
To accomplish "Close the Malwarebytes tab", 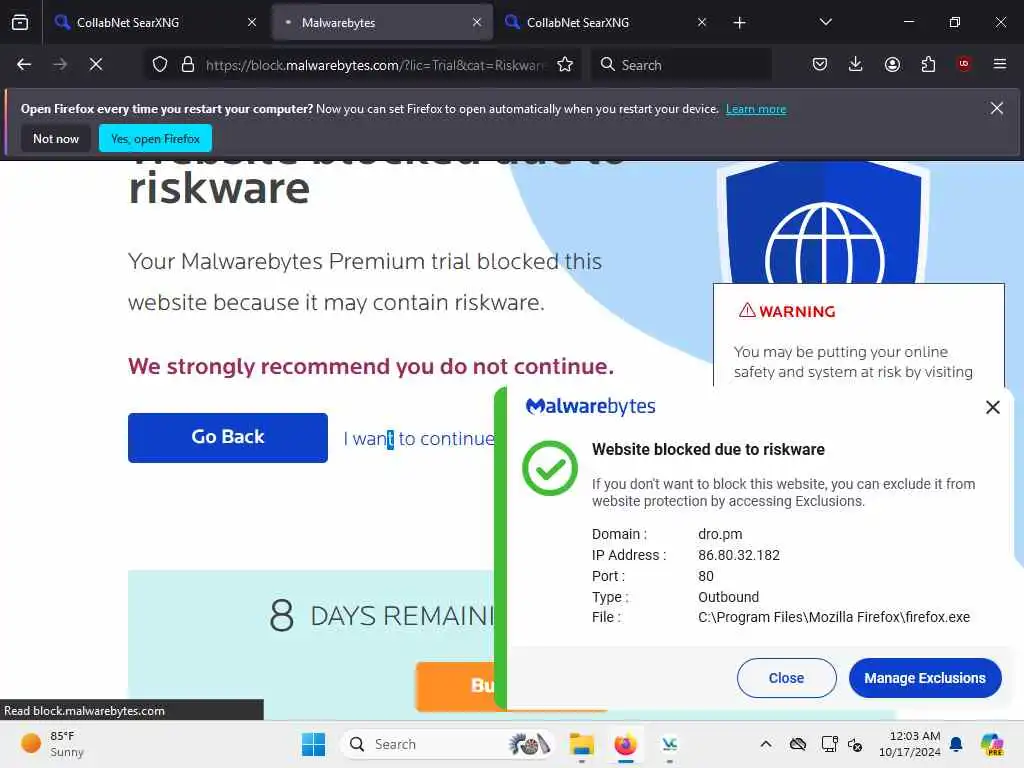I will click(x=477, y=22).
